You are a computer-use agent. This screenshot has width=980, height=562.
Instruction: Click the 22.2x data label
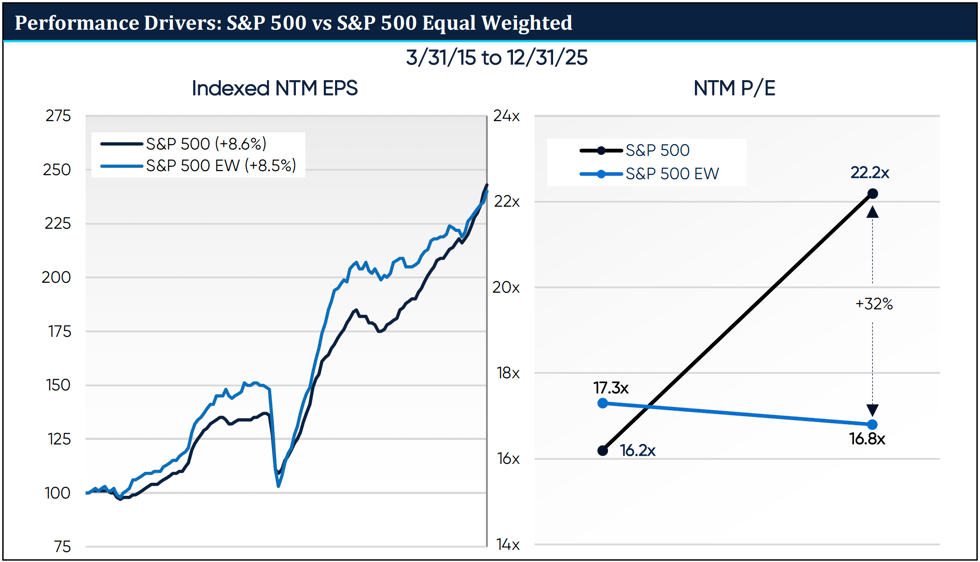(870, 172)
